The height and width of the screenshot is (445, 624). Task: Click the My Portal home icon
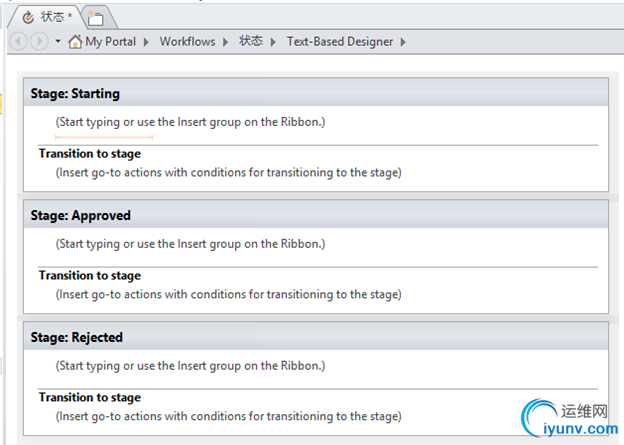[x=75, y=41]
